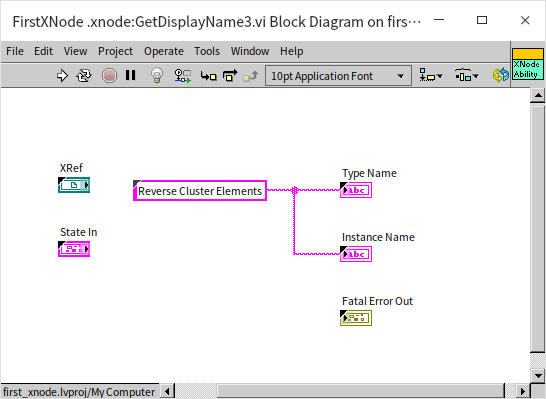Open the Align Objects dropdown

[x=431, y=75]
